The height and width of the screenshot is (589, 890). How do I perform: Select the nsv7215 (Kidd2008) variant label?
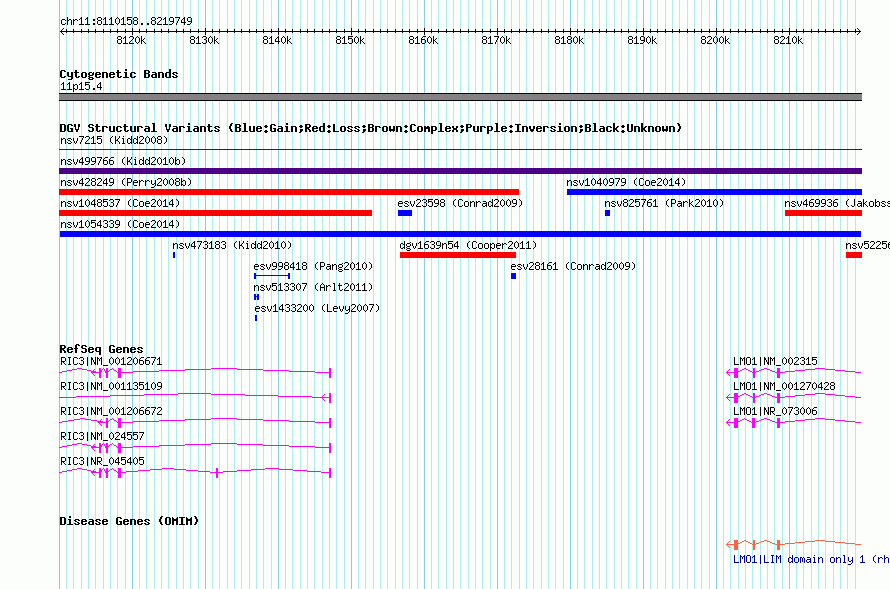coord(114,140)
